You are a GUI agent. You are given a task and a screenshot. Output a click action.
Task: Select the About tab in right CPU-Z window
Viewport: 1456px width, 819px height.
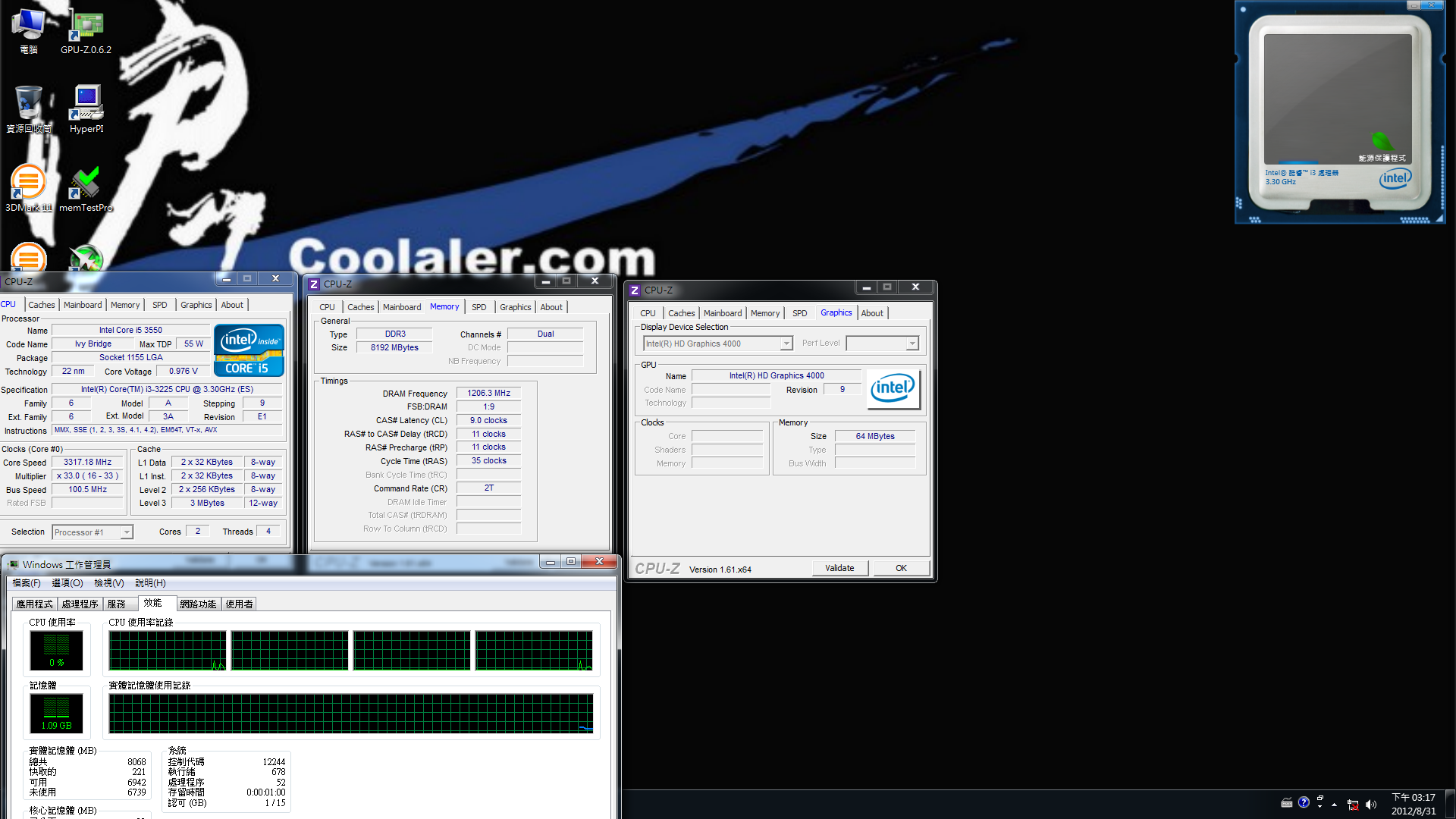click(x=872, y=313)
